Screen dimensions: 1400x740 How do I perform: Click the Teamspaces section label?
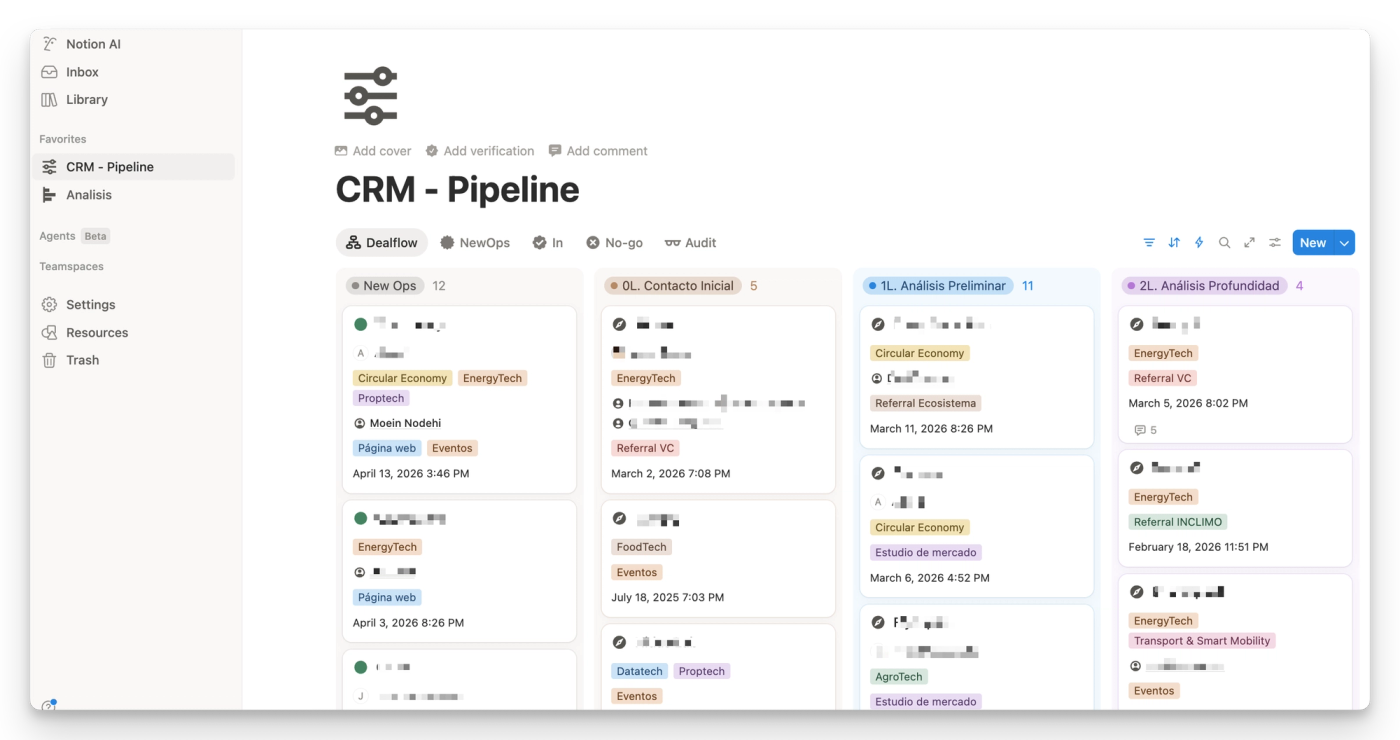[71, 267]
